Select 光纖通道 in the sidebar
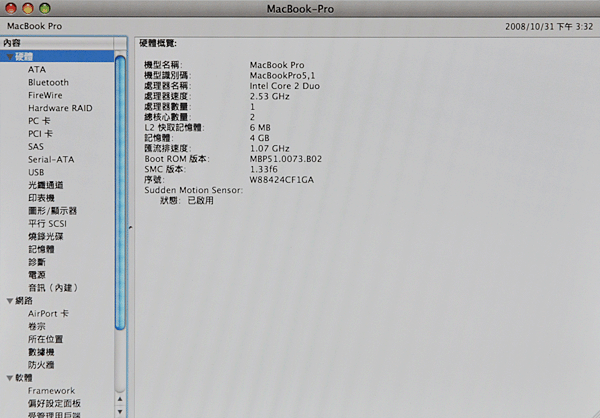600x418 pixels. pyautogui.click(x=46, y=185)
